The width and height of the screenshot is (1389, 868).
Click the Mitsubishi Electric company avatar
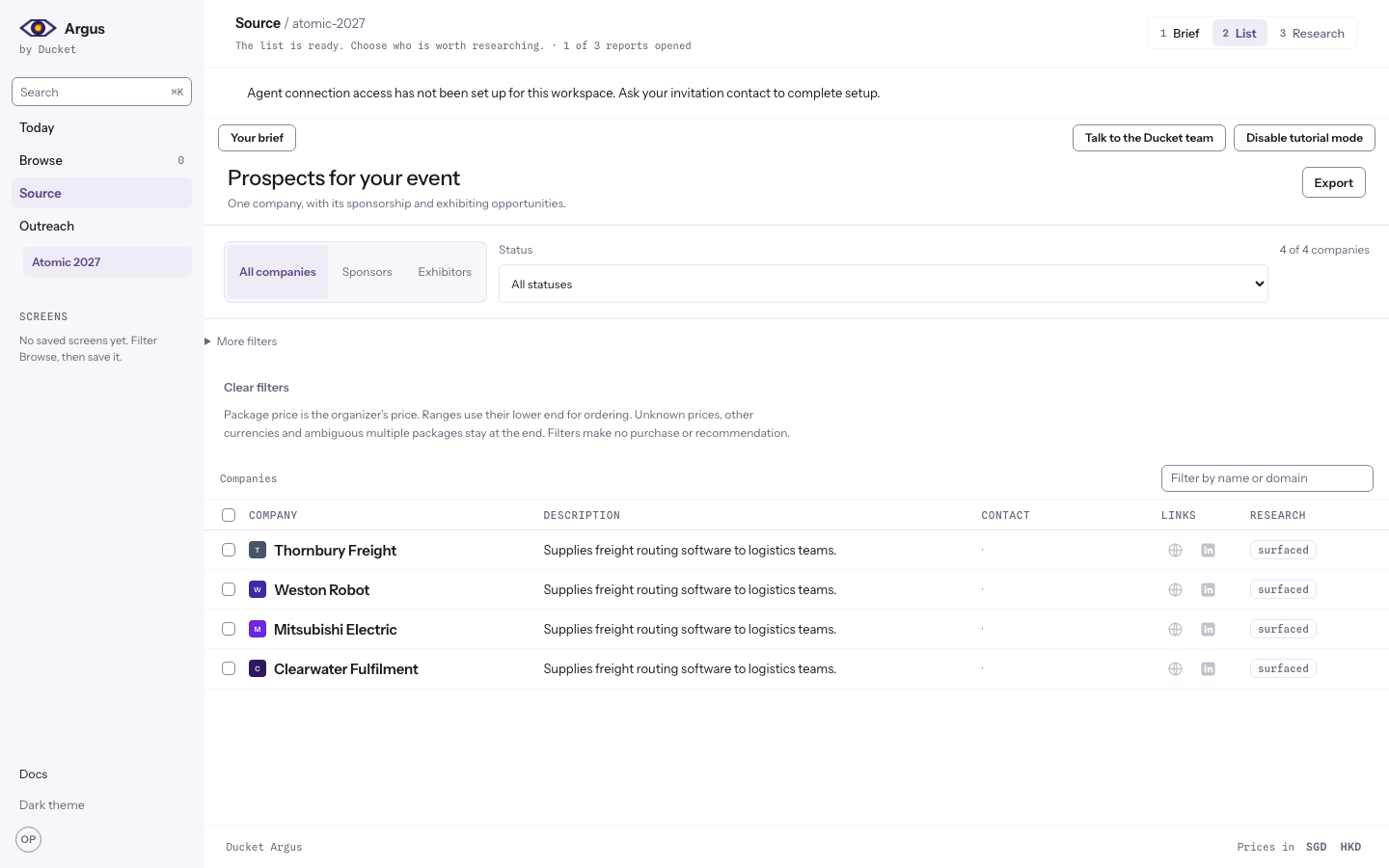point(258,630)
